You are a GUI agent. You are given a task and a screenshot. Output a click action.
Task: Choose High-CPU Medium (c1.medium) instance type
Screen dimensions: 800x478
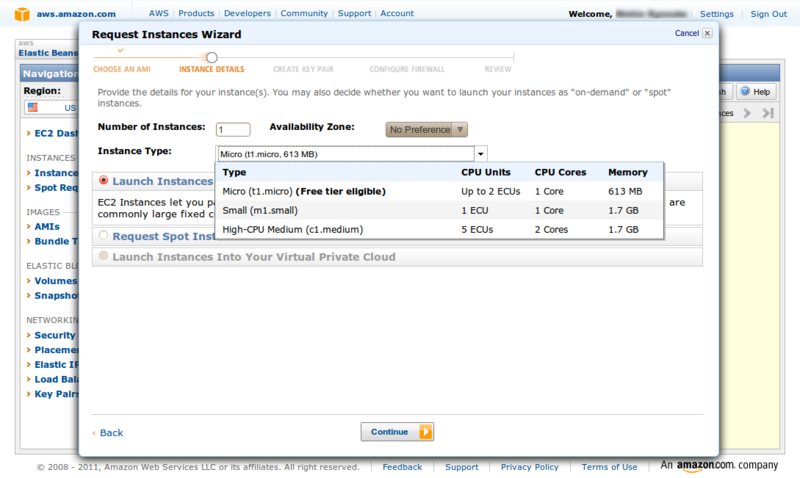point(439,230)
